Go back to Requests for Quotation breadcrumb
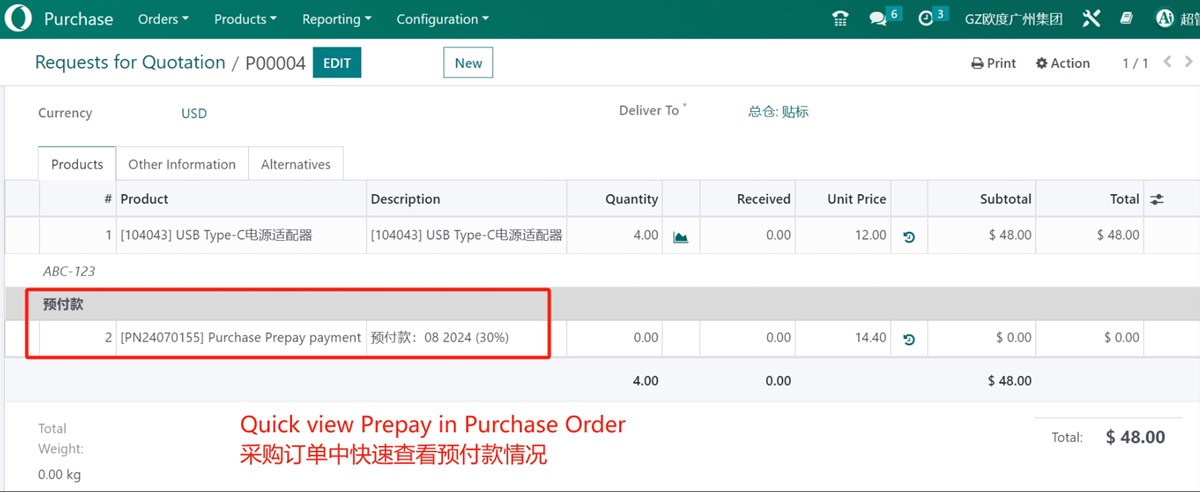1200x492 pixels. (x=130, y=62)
